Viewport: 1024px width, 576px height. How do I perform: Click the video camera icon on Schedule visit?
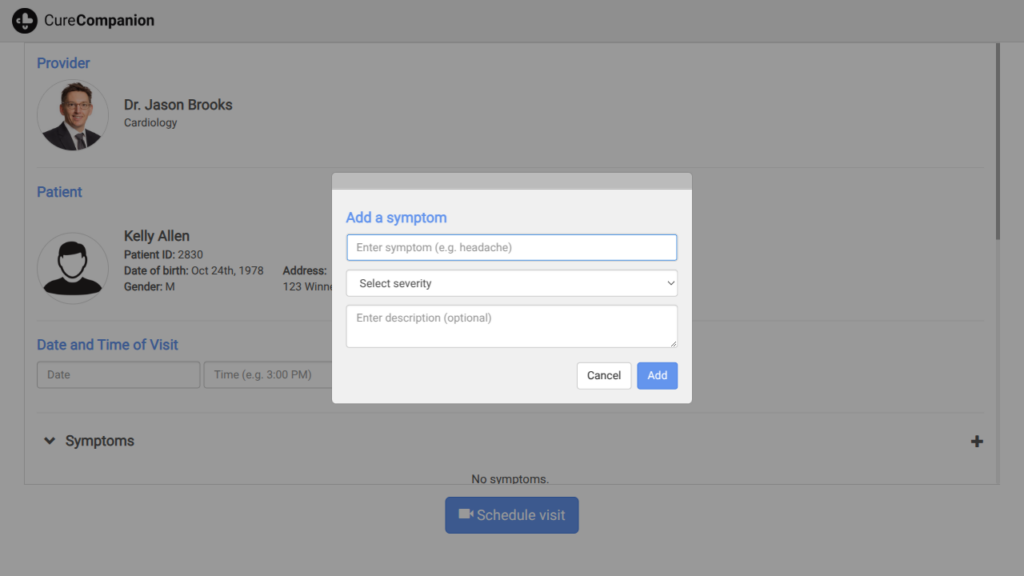click(x=465, y=514)
